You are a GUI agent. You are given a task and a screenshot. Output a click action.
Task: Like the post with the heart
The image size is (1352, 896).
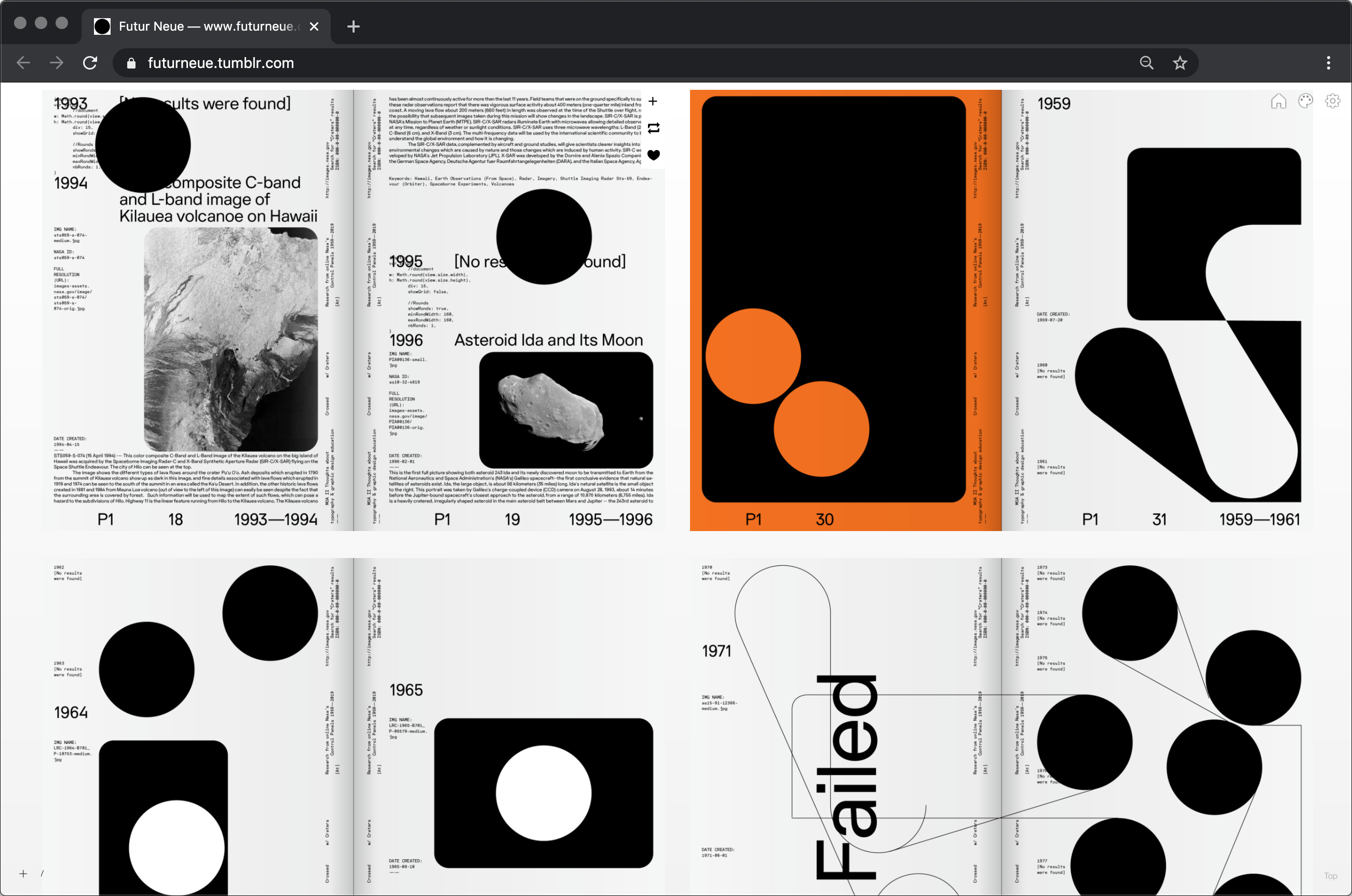653,155
